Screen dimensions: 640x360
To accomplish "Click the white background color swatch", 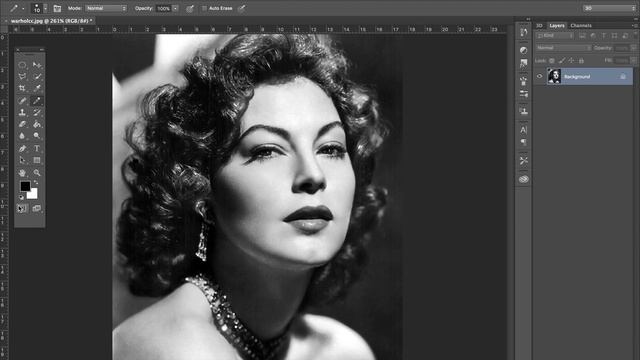I will [33, 194].
